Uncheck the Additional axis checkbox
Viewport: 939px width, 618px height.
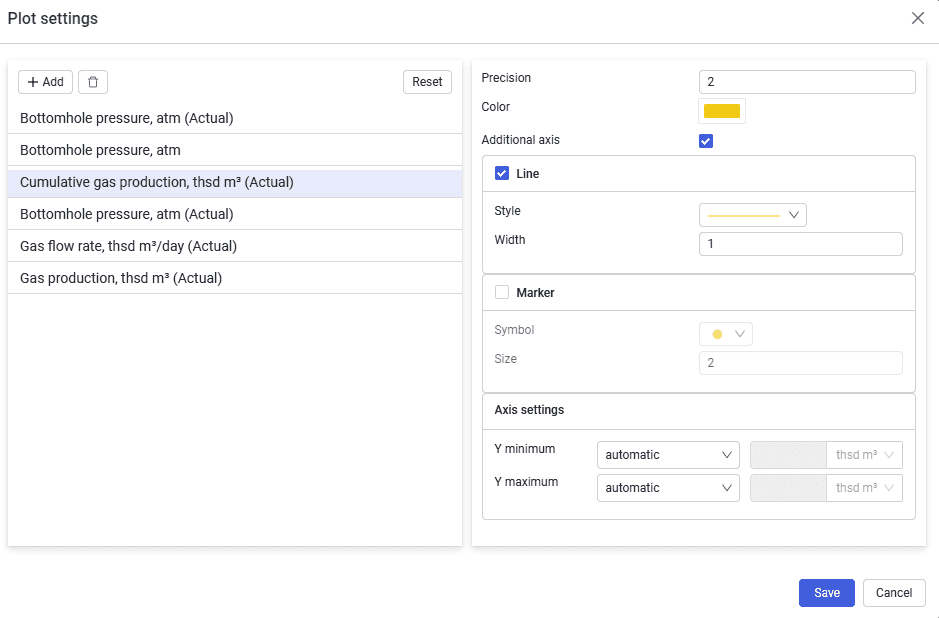pos(705,141)
